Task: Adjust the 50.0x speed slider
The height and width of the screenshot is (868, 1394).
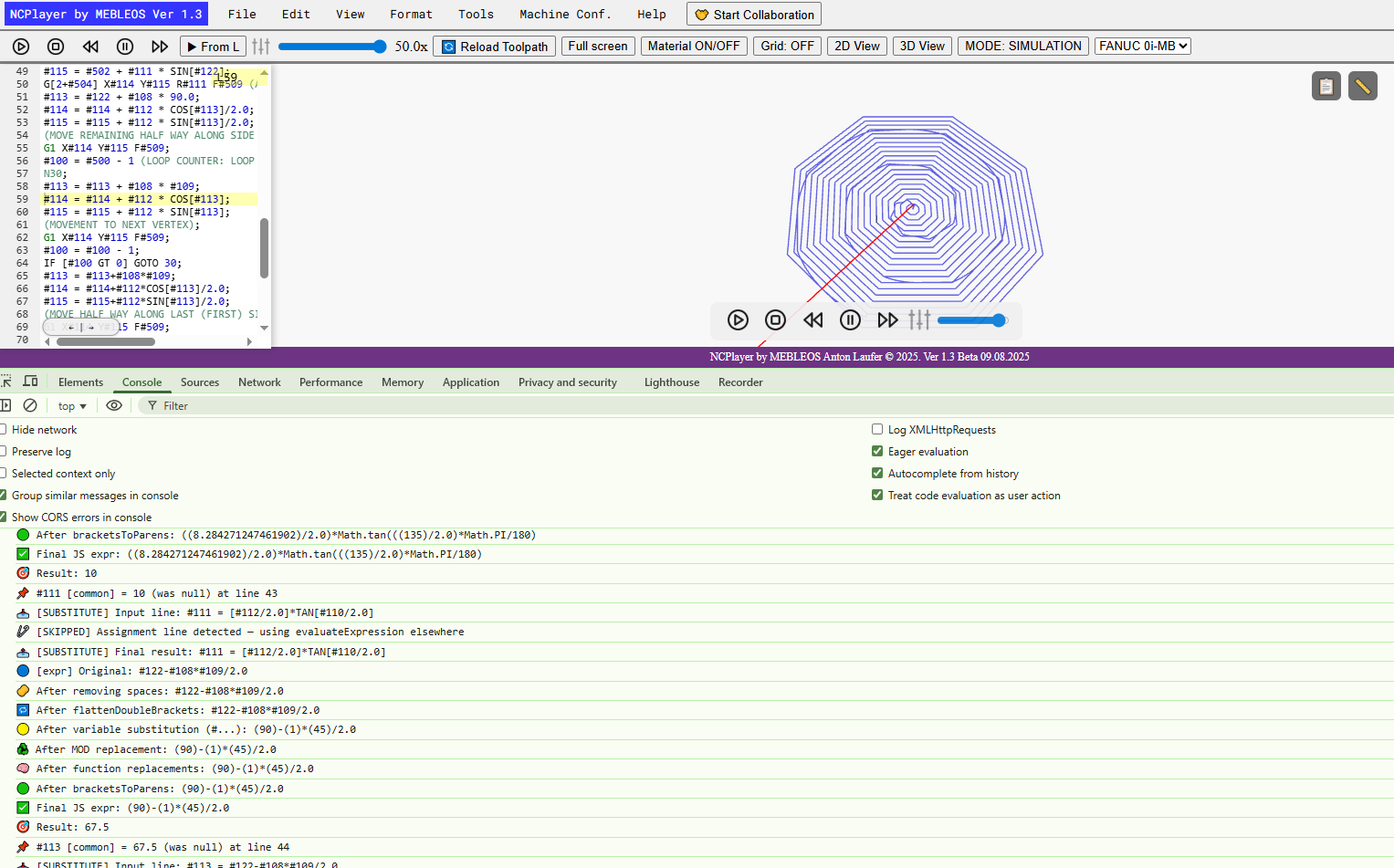Action: click(x=332, y=47)
